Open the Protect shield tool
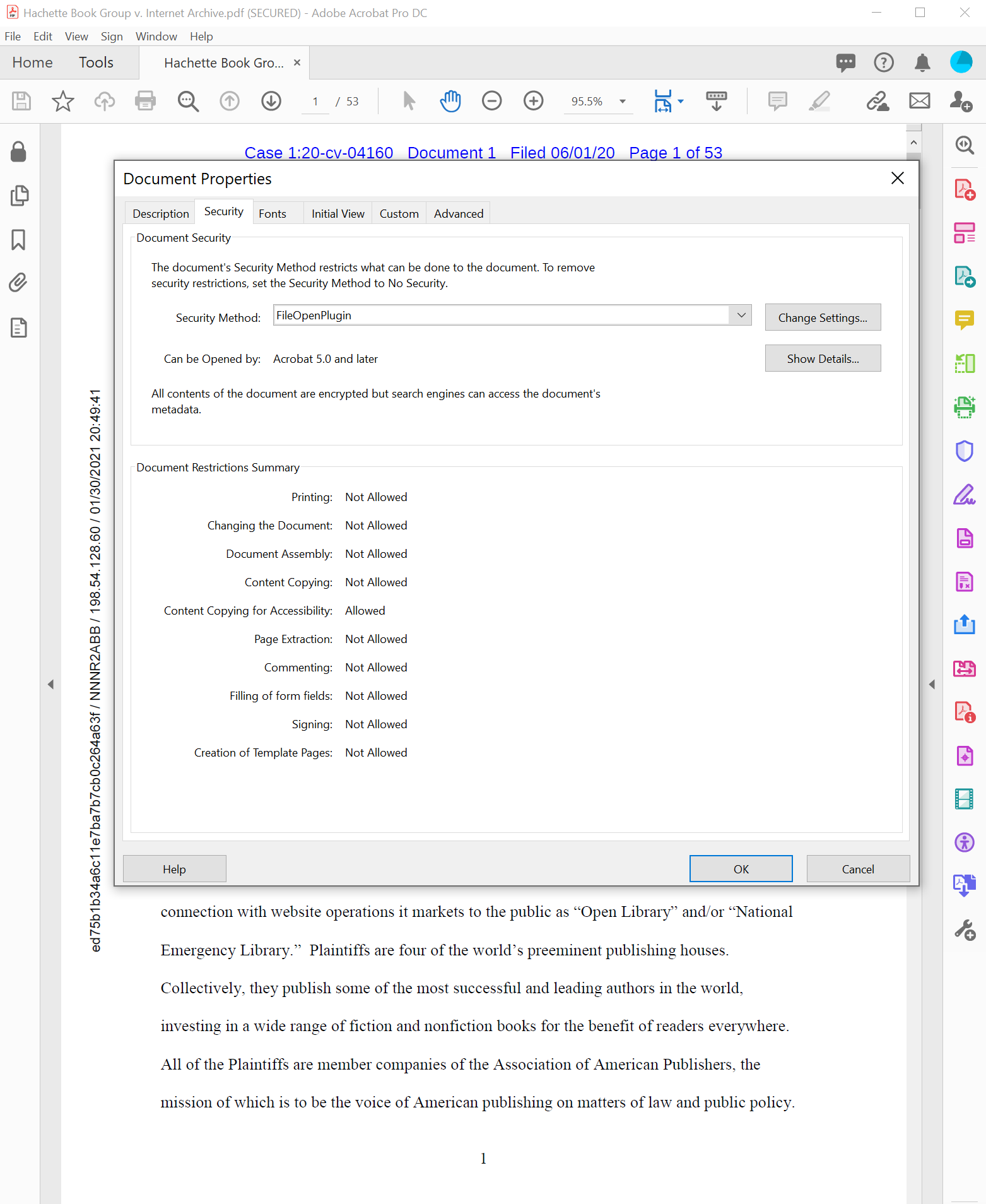This screenshot has height=1204, width=986. pos(965,451)
